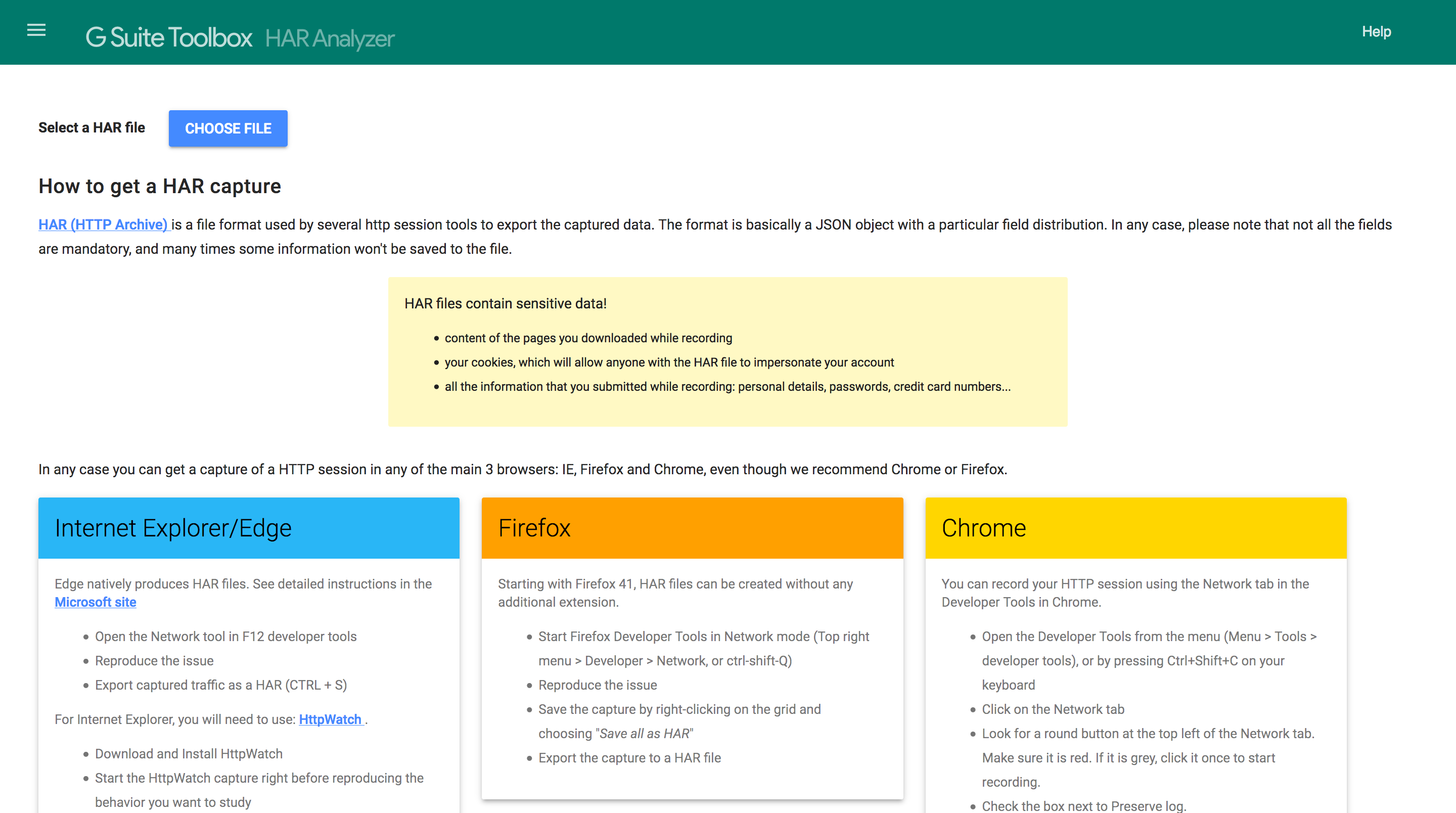Image resolution: width=1456 pixels, height=813 pixels.
Task: Open the hamburger navigation menu
Action: (36, 30)
